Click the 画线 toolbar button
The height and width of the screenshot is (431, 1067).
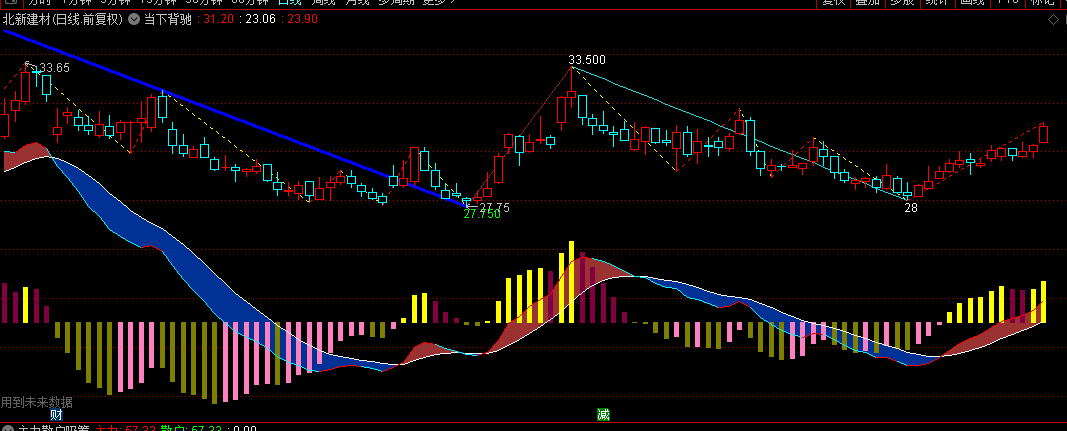pyautogui.click(x=972, y=3)
